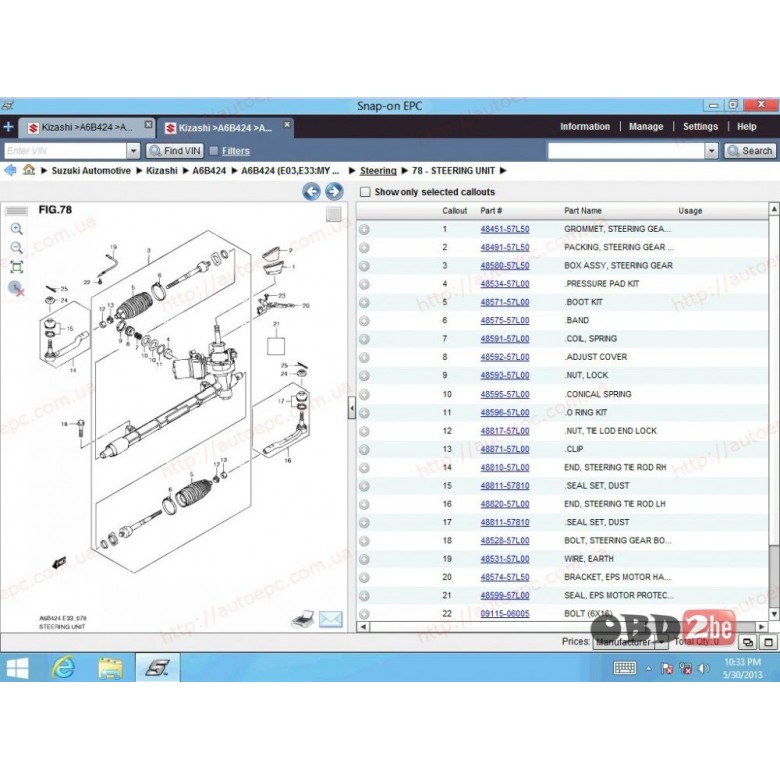Screen dimensions: 780x780
Task: Select row icon for GROMMET, STEERING GEAR
Action: 364,229
